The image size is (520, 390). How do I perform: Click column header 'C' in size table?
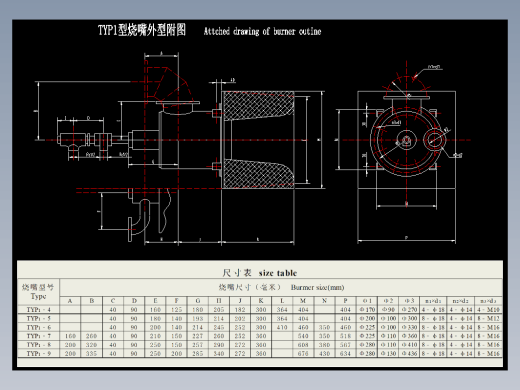pos(113,301)
